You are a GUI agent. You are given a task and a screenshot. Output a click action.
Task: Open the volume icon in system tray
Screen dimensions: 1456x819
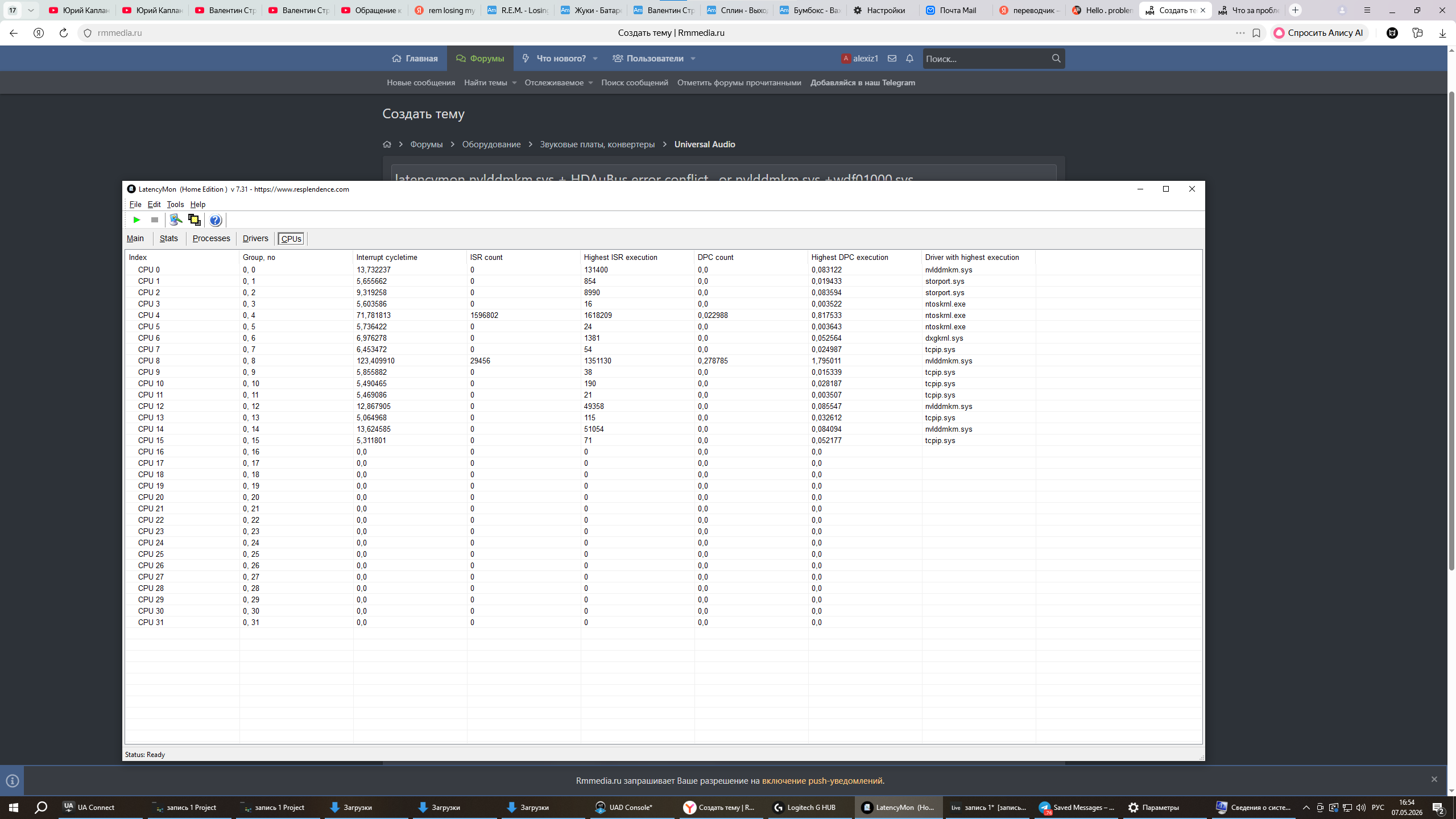[1361, 808]
